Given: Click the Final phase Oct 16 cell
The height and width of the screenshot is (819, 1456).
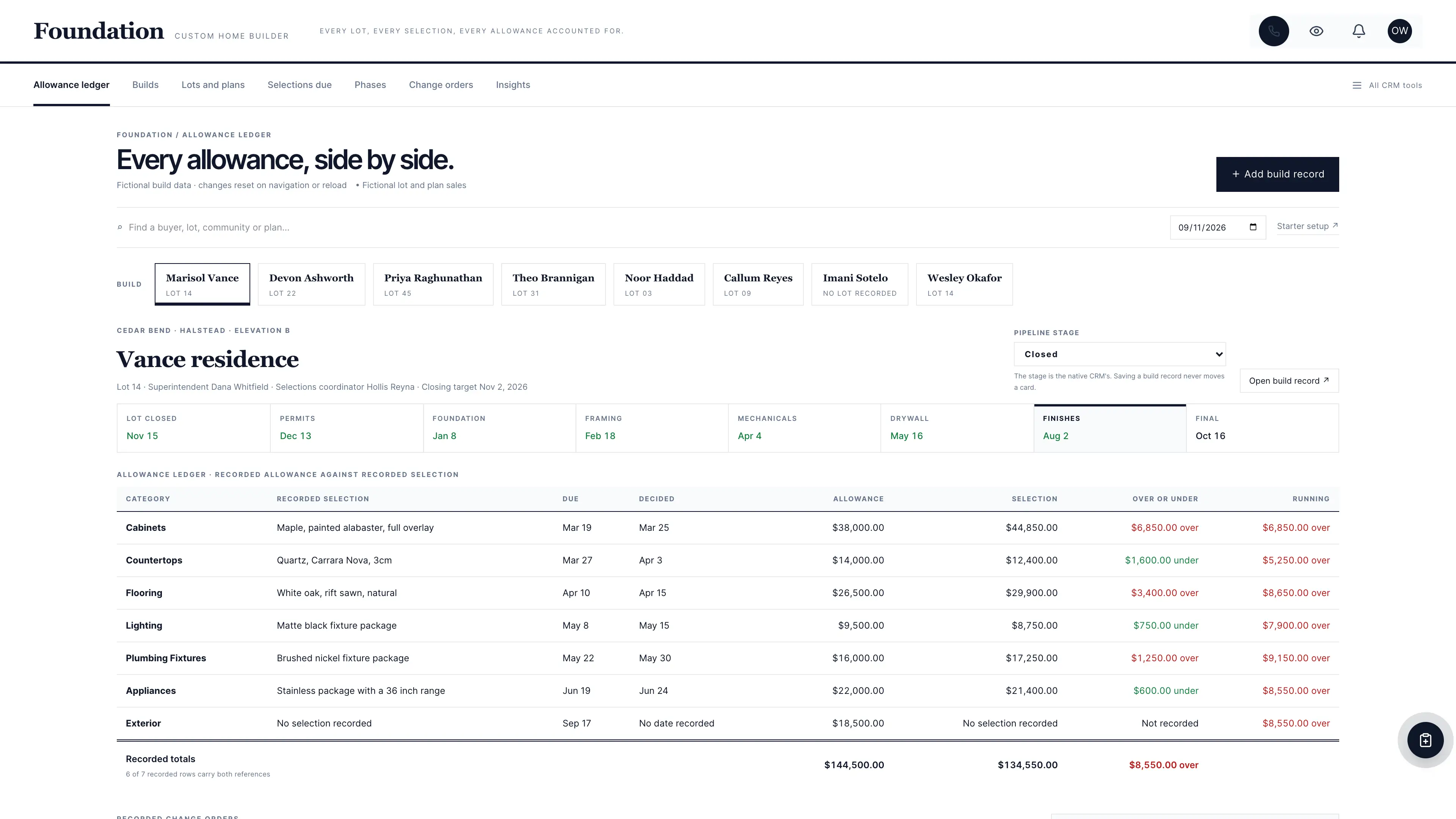Looking at the screenshot, I should pos(1262,428).
